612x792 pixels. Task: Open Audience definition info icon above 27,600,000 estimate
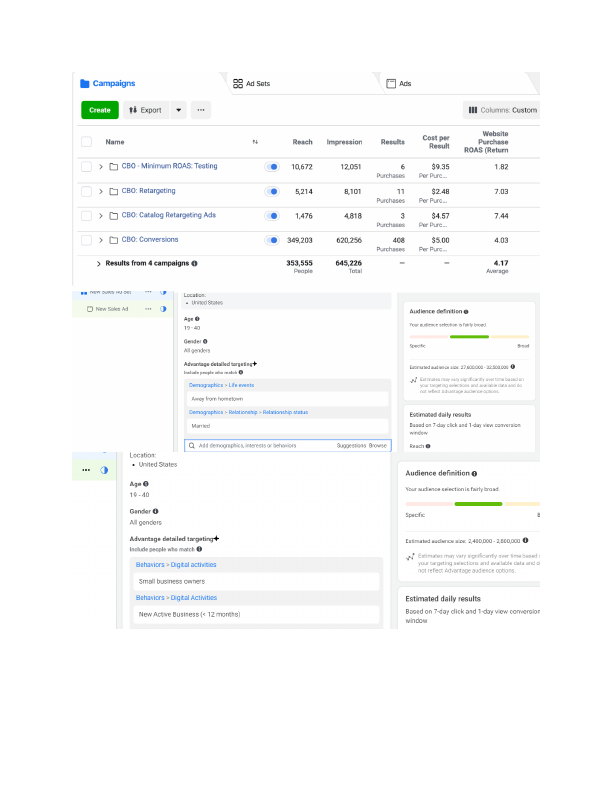point(466,312)
